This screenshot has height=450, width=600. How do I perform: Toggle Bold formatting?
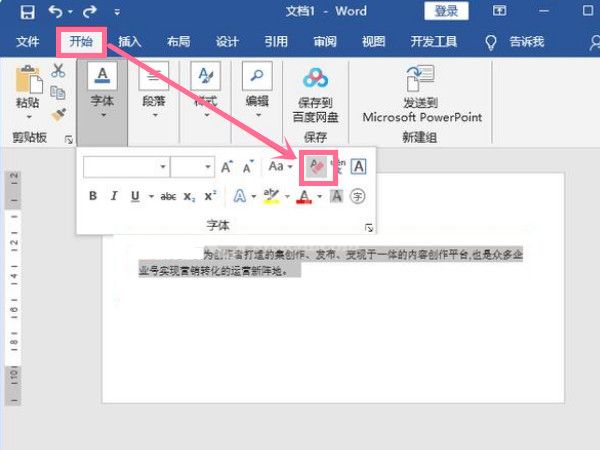(x=93, y=196)
